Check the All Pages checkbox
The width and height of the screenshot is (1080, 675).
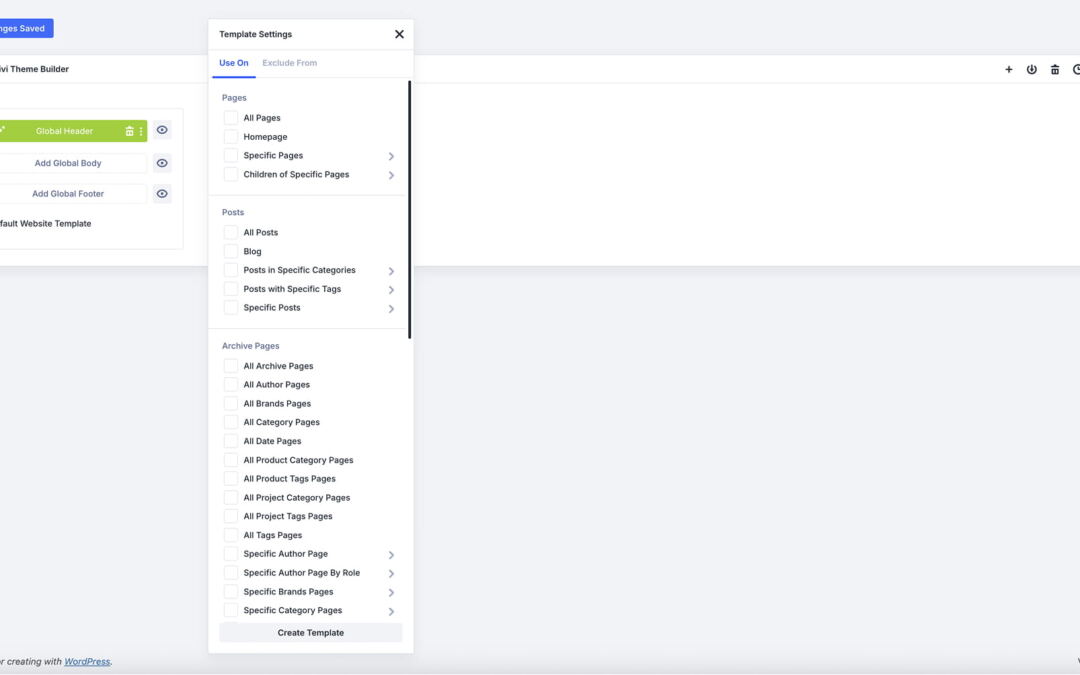(x=231, y=118)
